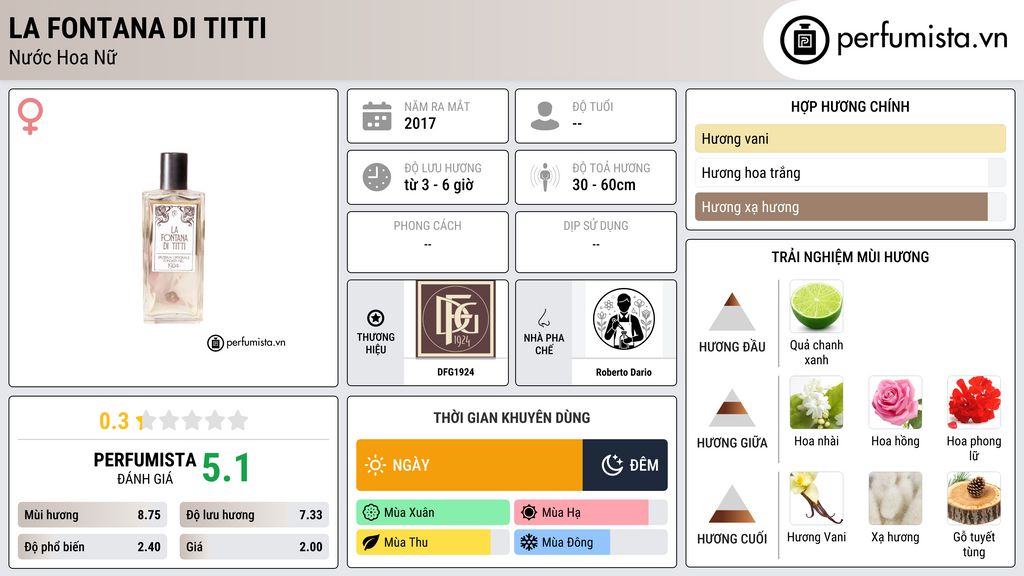Click the blue Mùa Đông season bar
This screenshot has height=576, width=1024.
590,542
